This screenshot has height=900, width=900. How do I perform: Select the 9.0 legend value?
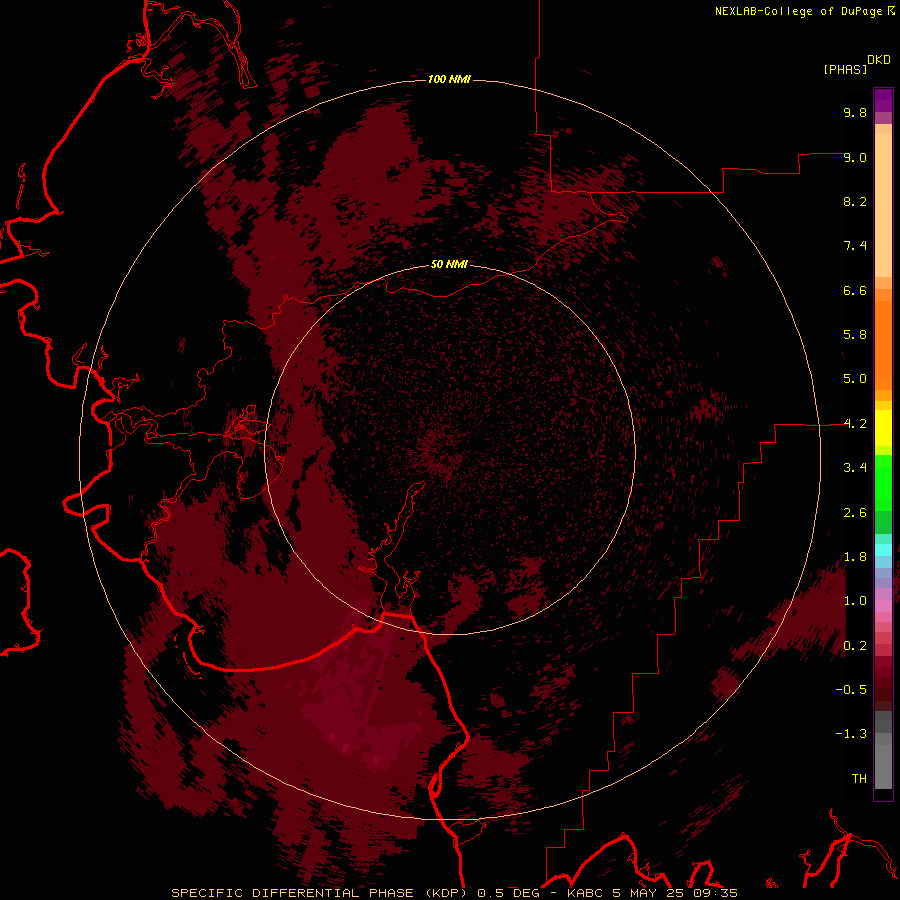point(855,157)
